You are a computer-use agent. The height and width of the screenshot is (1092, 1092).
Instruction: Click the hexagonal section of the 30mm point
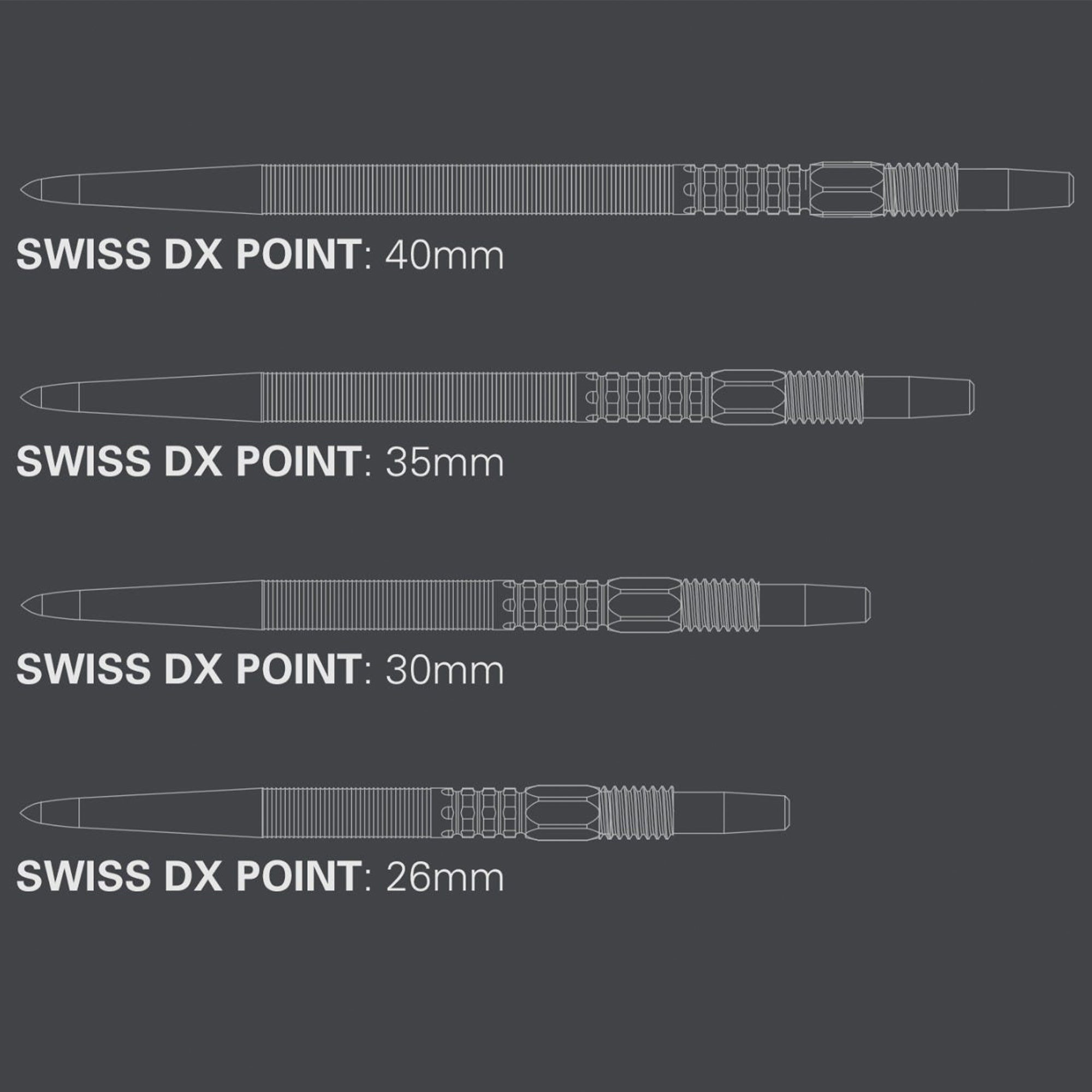(x=644, y=605)
